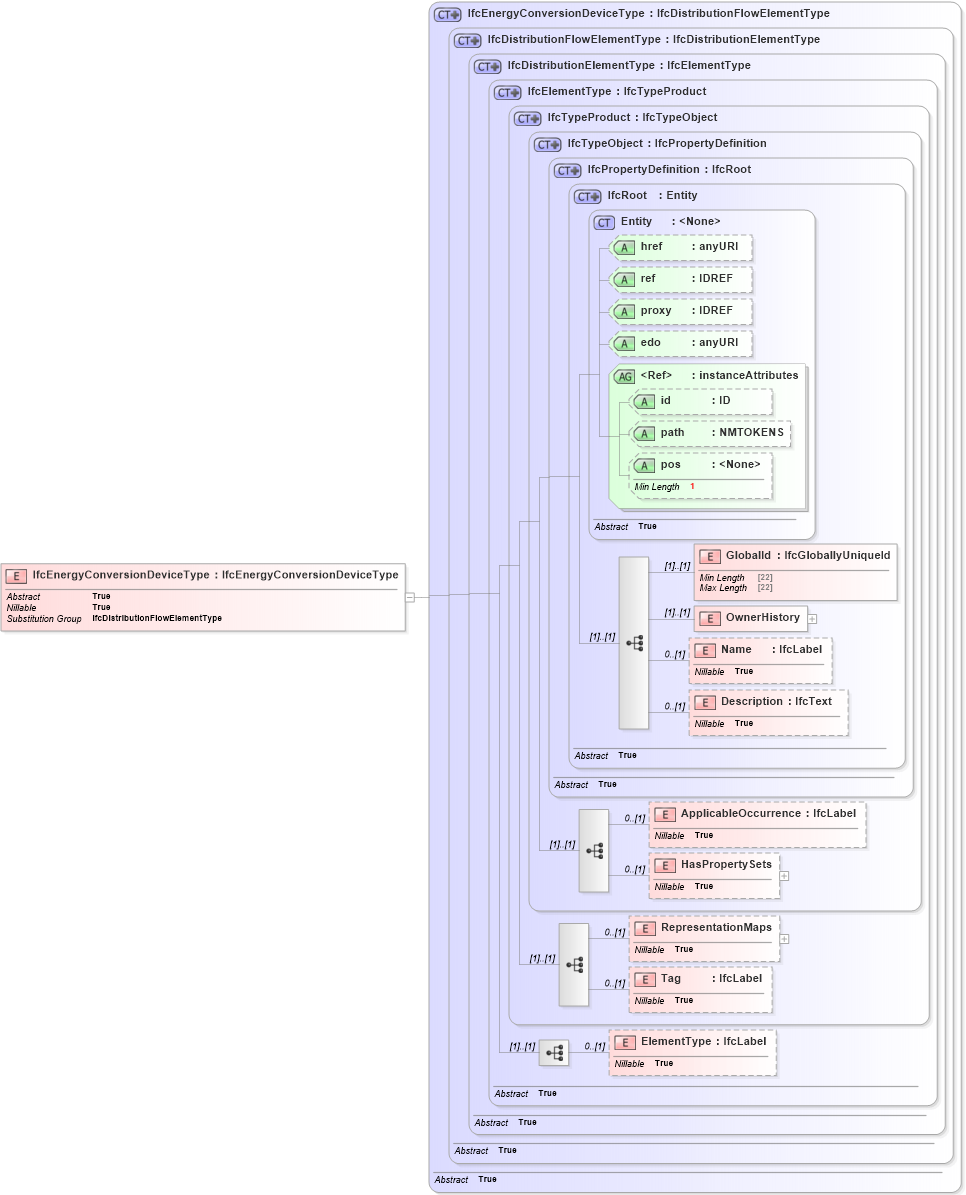Click the E icon for the Name element

[704, 649]
